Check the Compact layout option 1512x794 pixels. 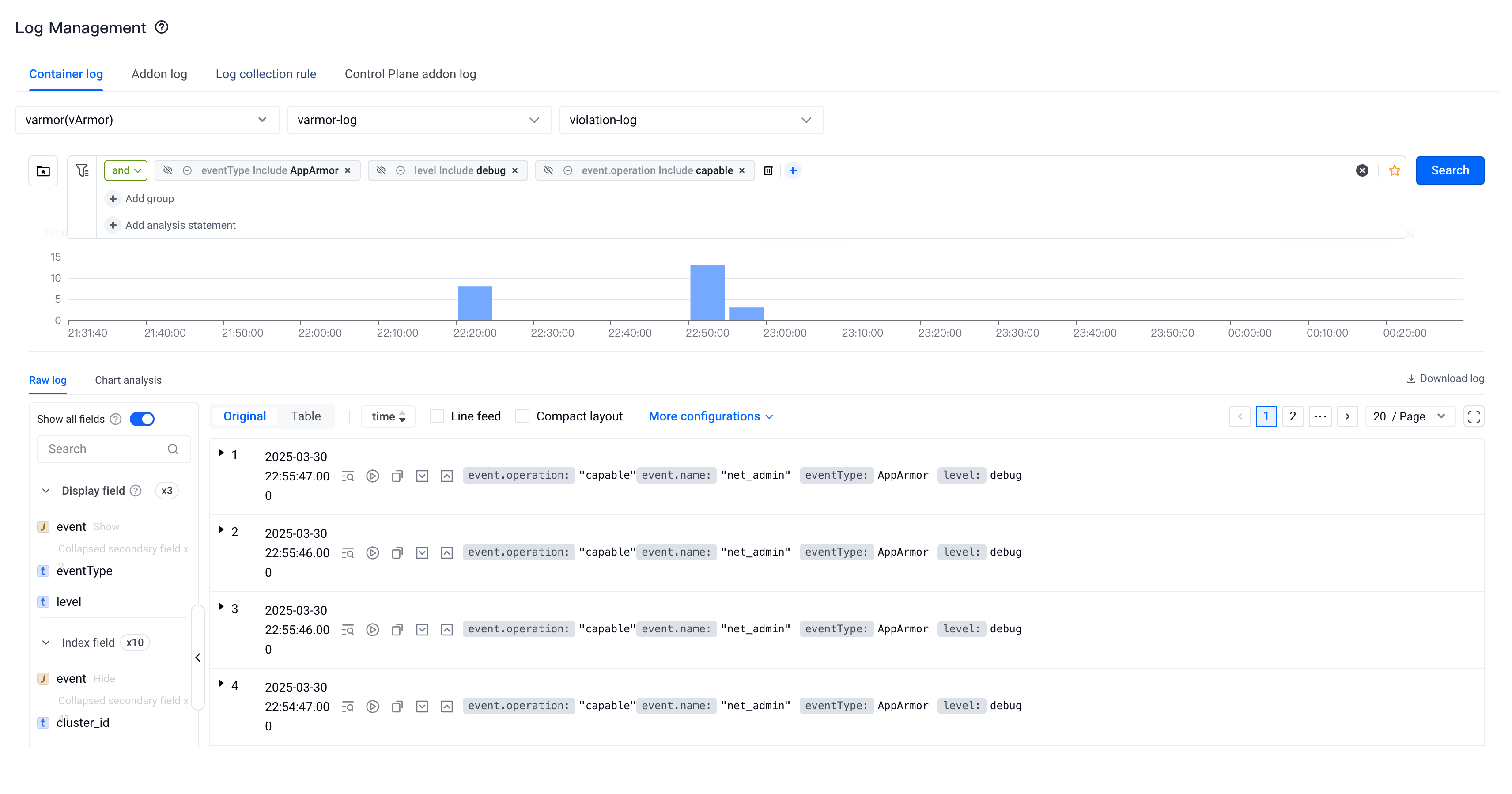(x=522, y=416)
